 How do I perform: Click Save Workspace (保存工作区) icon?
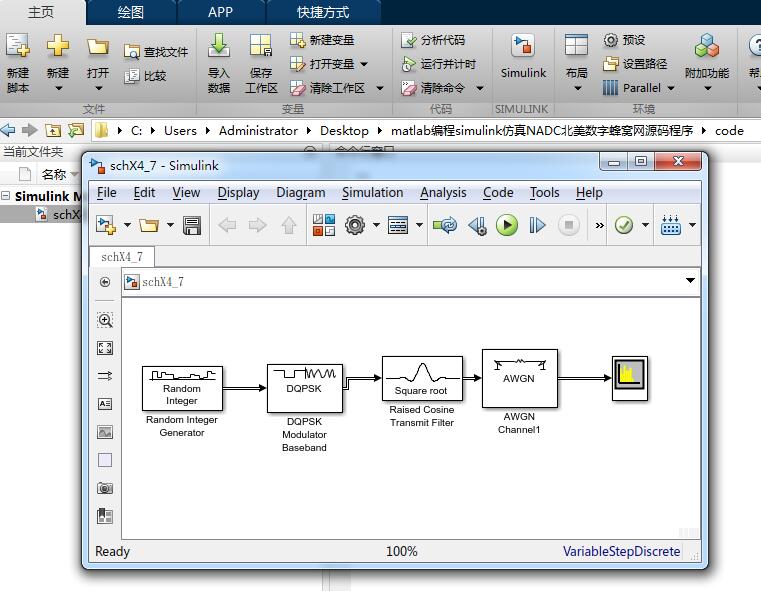[261, 46]
